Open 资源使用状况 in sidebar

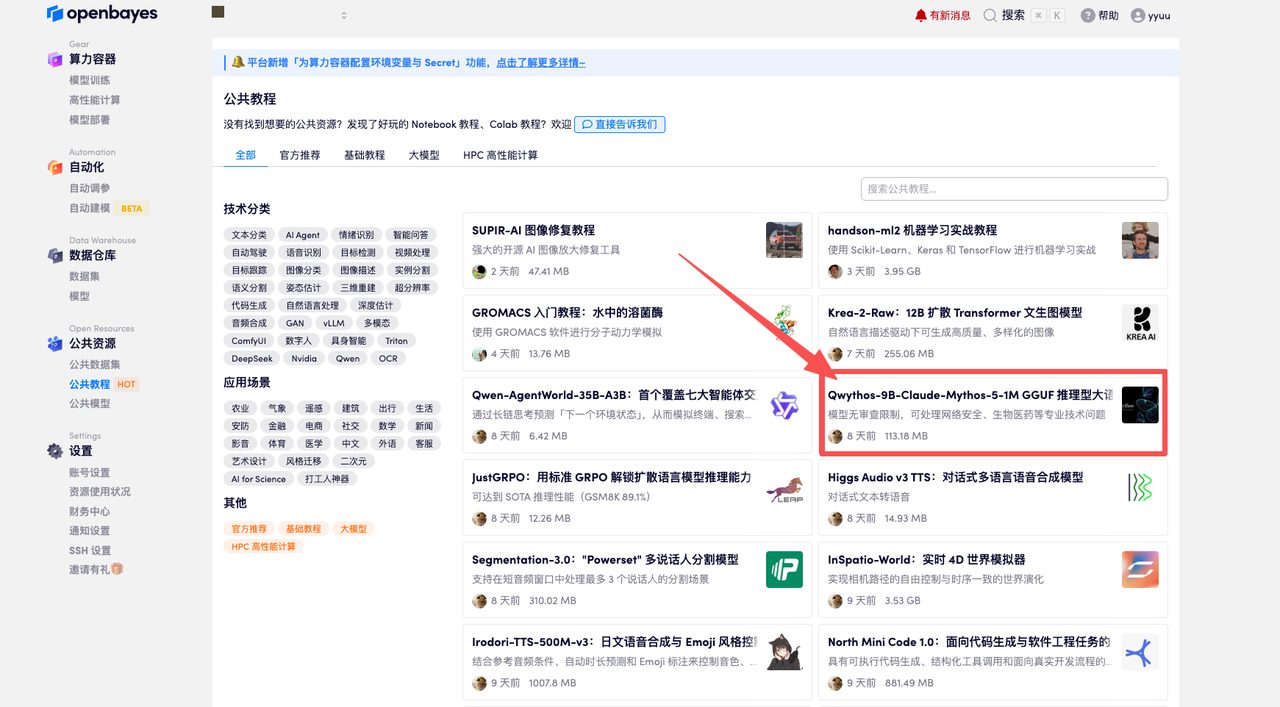point(100,491)
